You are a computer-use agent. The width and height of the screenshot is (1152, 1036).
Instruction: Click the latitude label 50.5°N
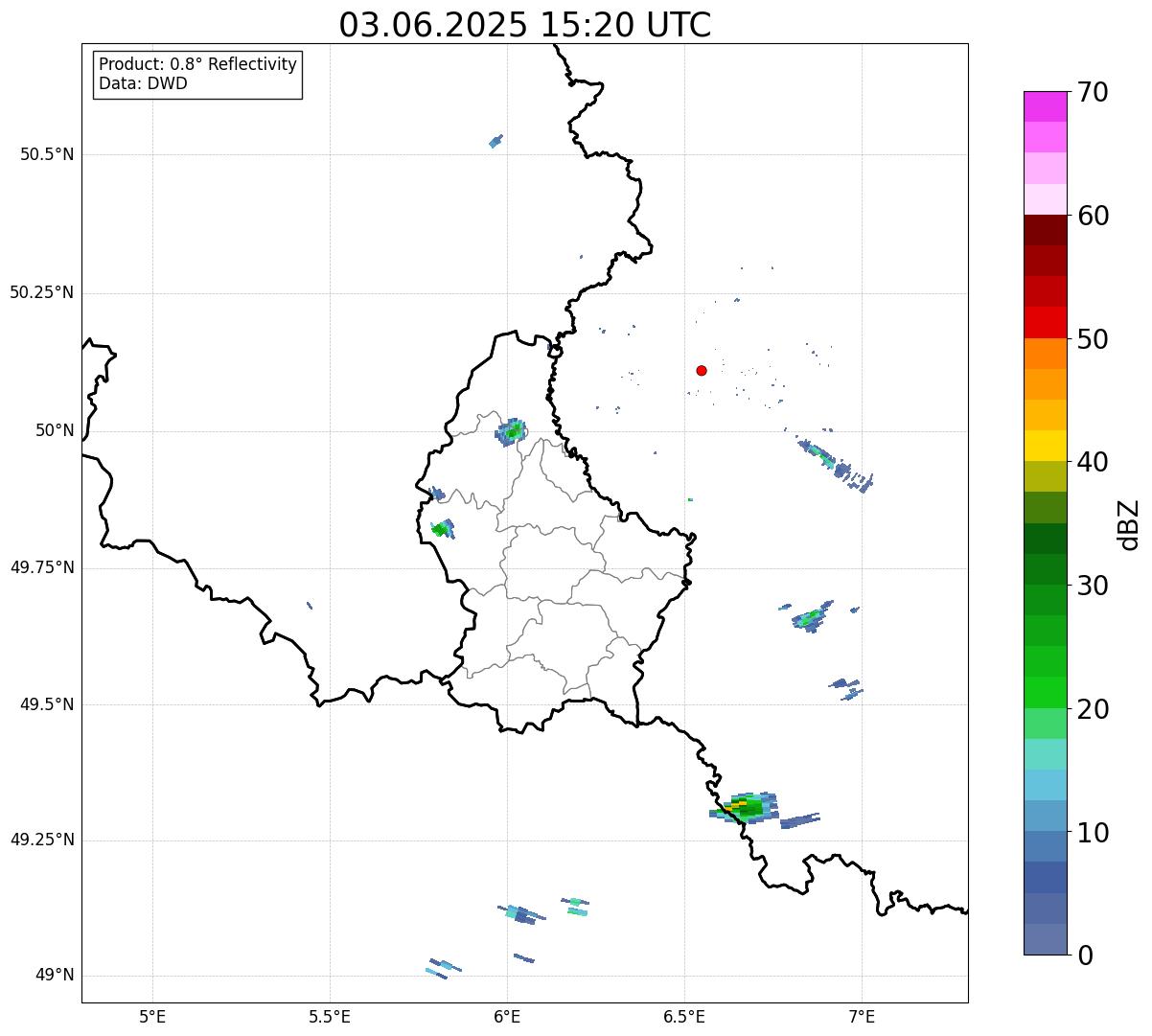point(47,154)
